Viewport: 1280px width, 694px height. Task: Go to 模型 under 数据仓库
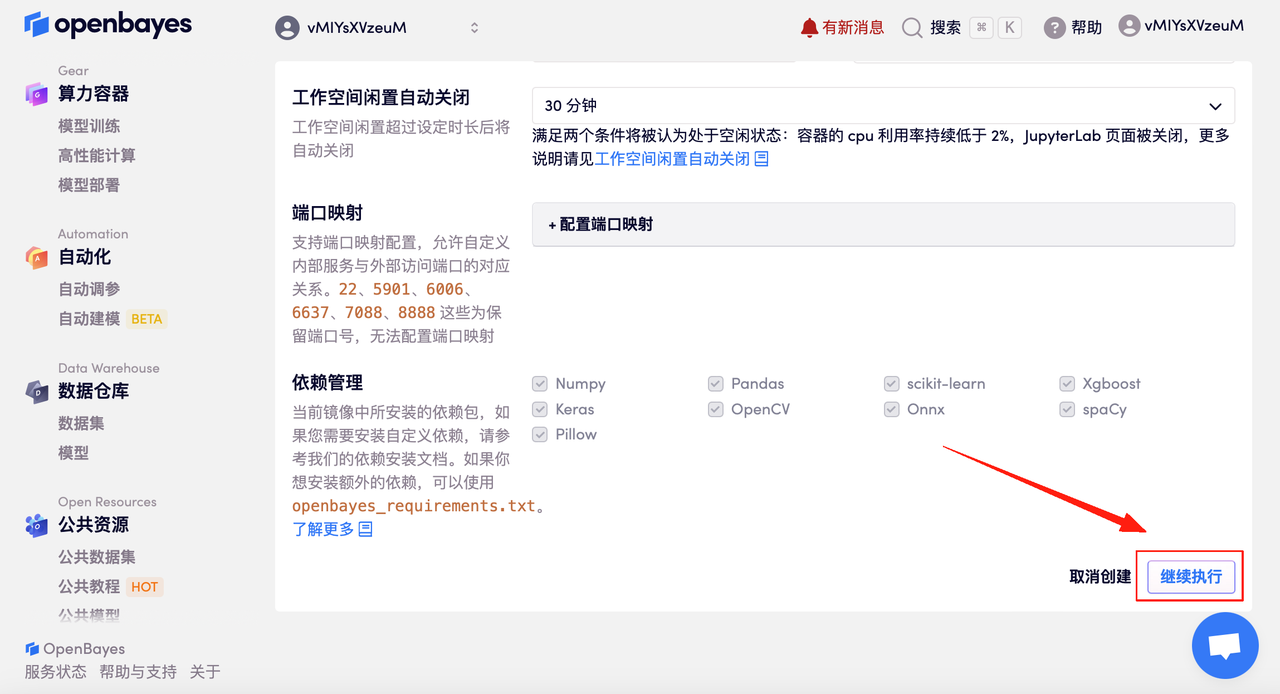[73, 453]
